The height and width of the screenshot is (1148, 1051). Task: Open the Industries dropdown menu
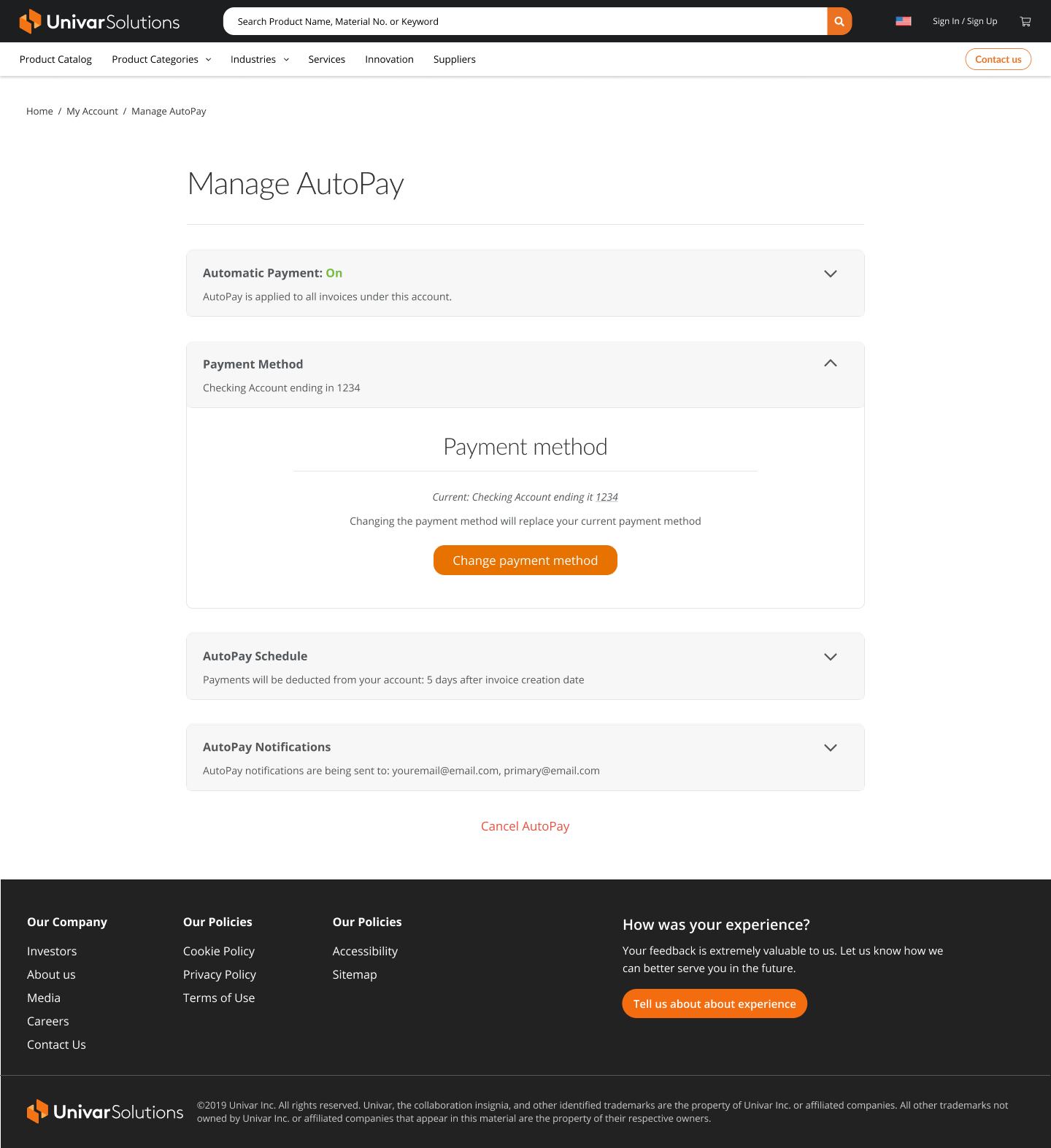260,59
